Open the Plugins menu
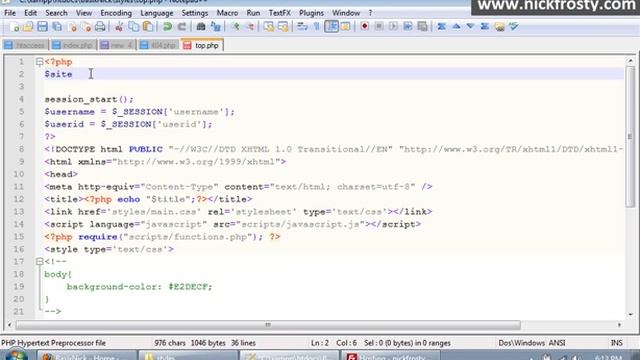Screen dimensions: 640x360 (x=311, y=13)
